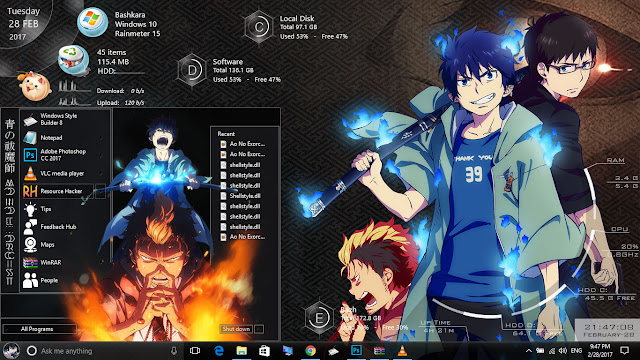This screenshot has height=360, width=640.
Task: Click the Recycle Bin Rainmeter icon
Action: [73, 60]
